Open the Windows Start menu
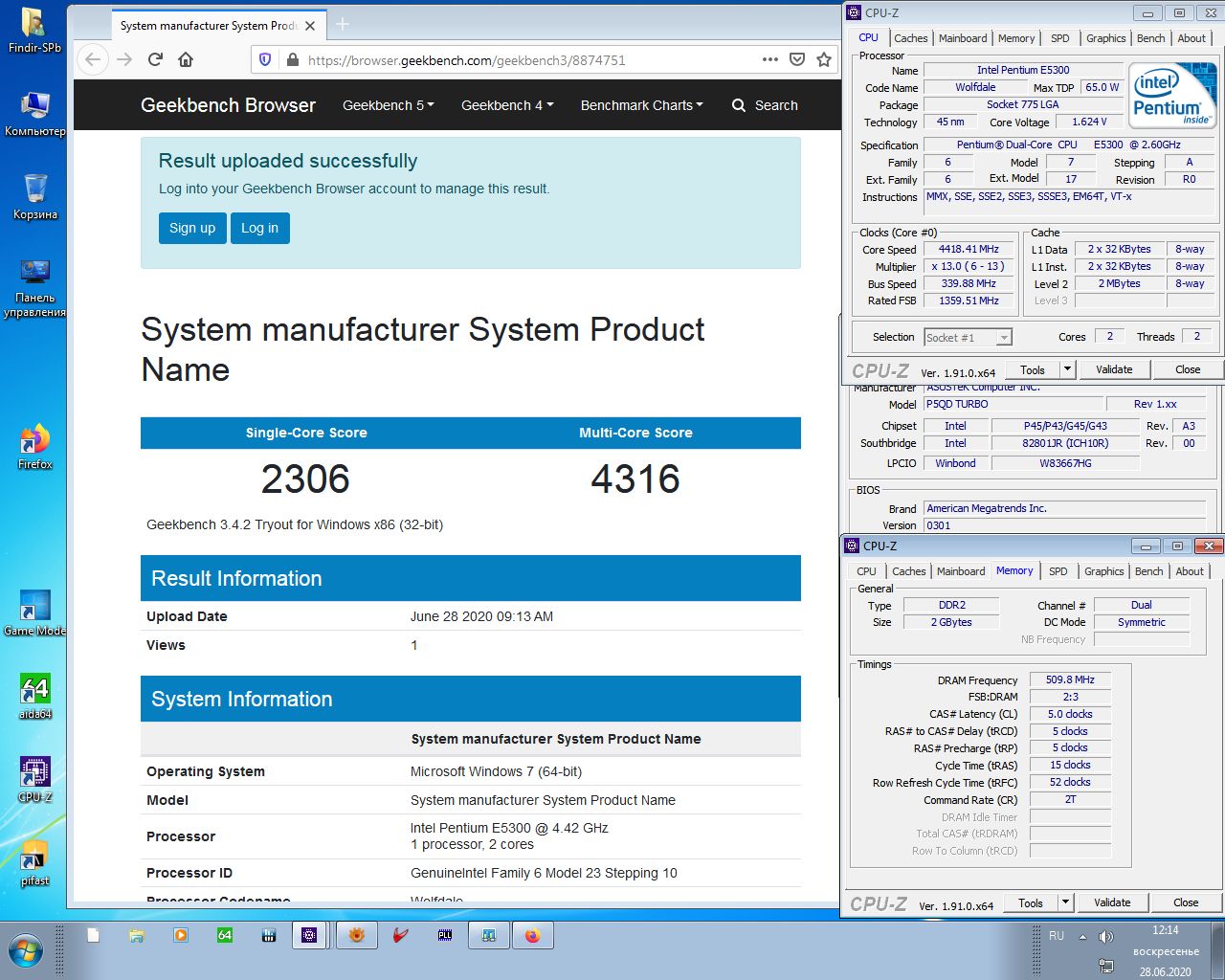The height and width of the screenshot is (980, 1225). 26,951
